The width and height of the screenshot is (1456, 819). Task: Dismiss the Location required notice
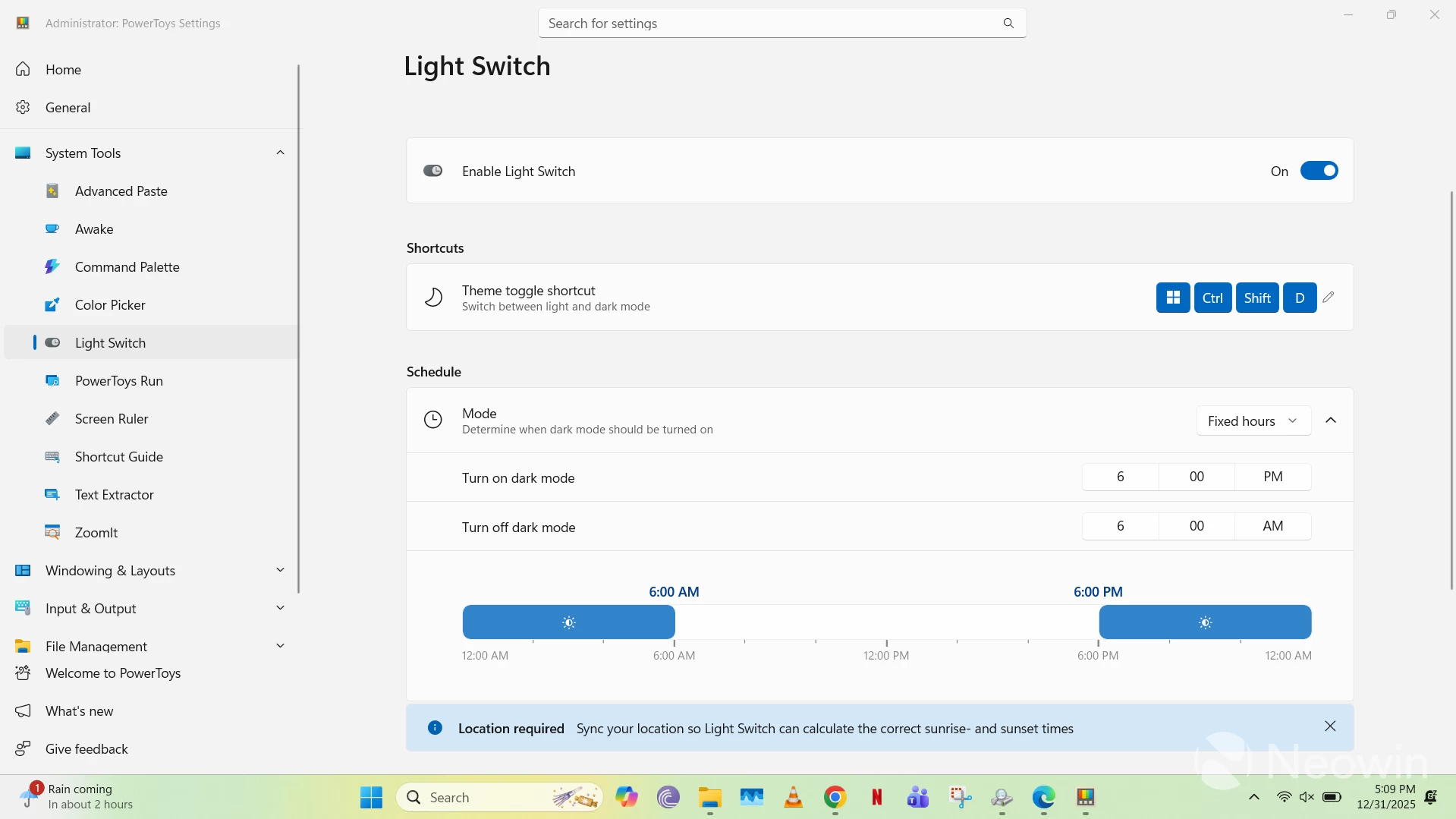(x=1330, y=726)
